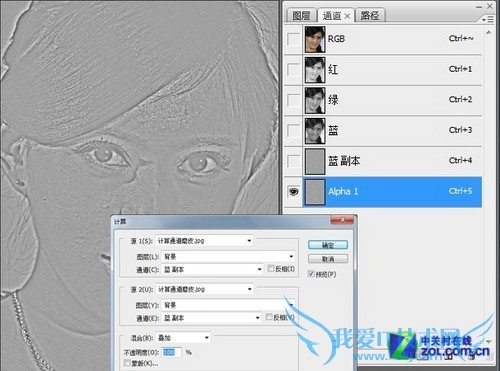Show the RGB composite channel visibility
Image resolution: width=500 pixels, height=371 pixels.
click(x=293, y=39)
